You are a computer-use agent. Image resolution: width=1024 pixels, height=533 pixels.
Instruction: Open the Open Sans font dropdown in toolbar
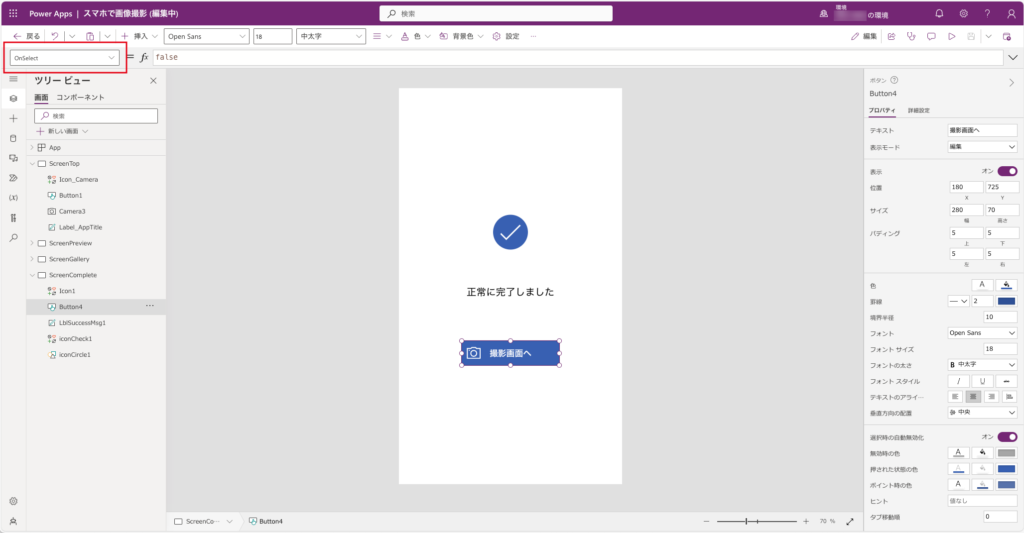[x=206, y=36]
